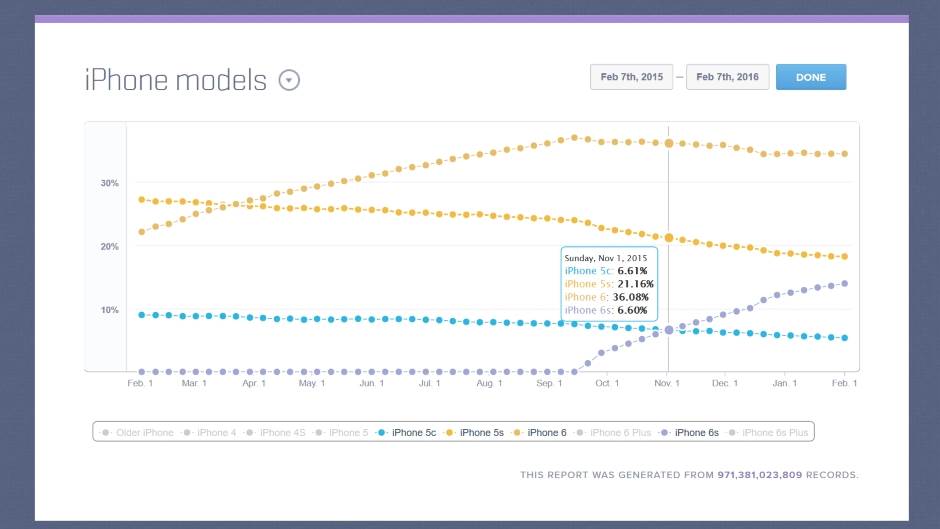Image resolution: width=940 pixels, height=529 pixels.
Task: Click the iPhone 6s highlighted Nov 1 marker
Action: click(669, 330)
